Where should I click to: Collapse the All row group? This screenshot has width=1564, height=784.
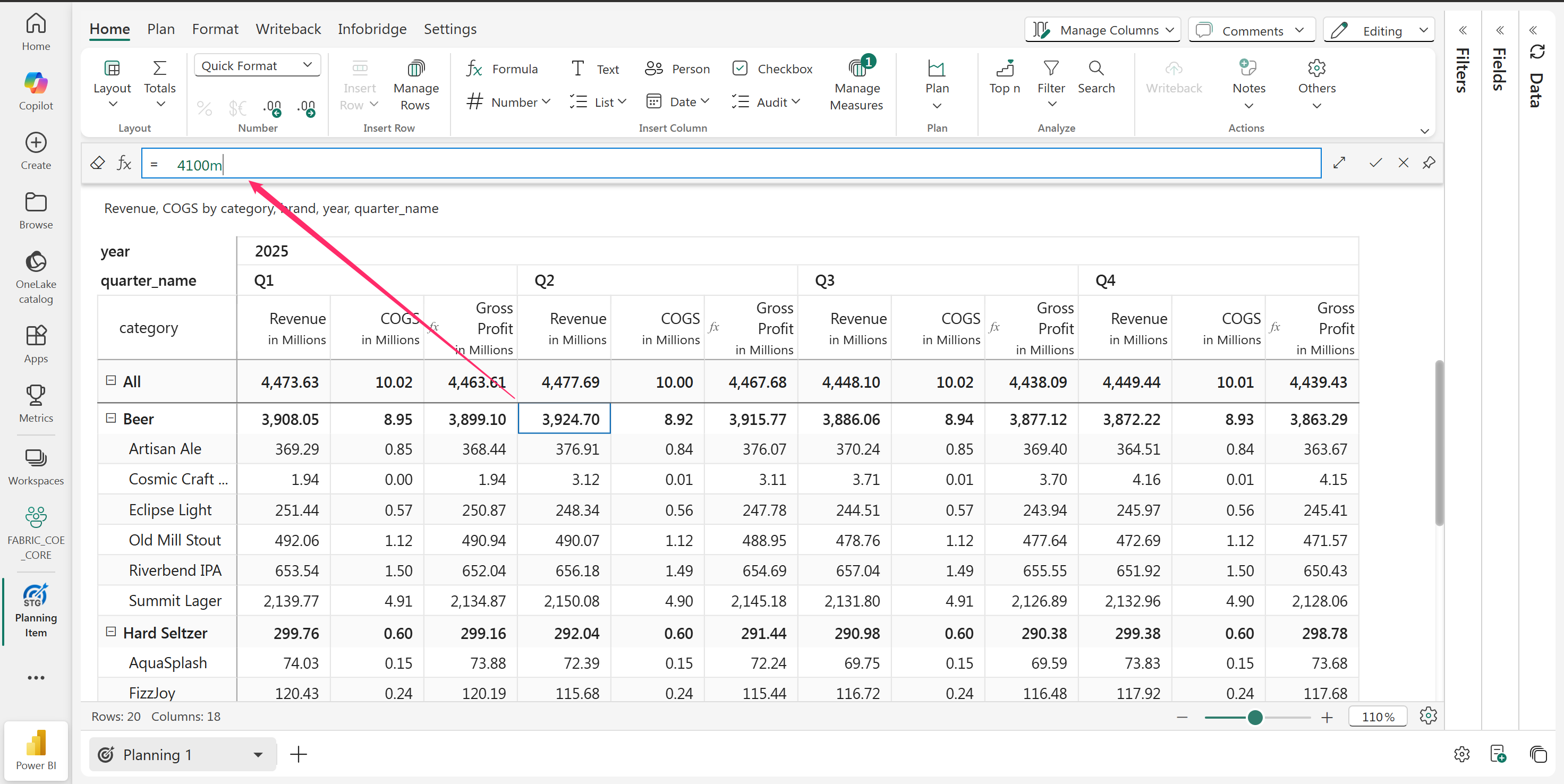click(110, 380)
